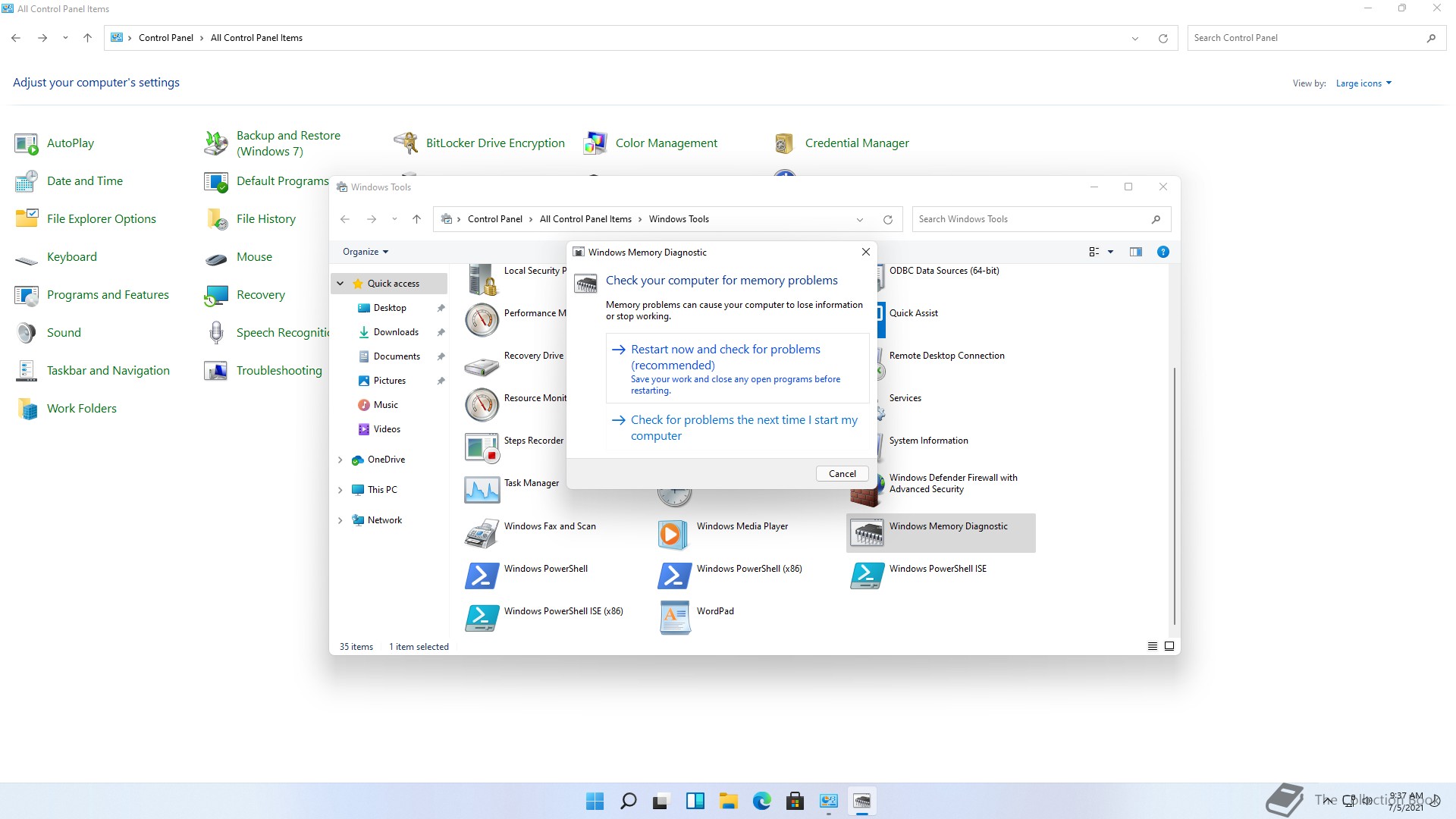Select Windows Media Player icon
Viewport: 1456px width, 819px height.
[674, 533]
